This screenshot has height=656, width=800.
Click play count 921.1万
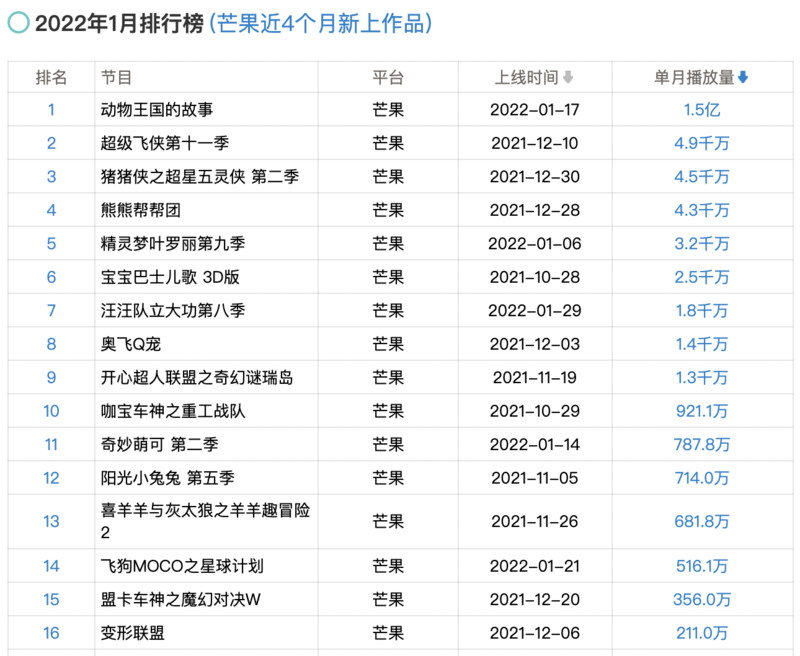pyautogui.click(x=702, y=411)
